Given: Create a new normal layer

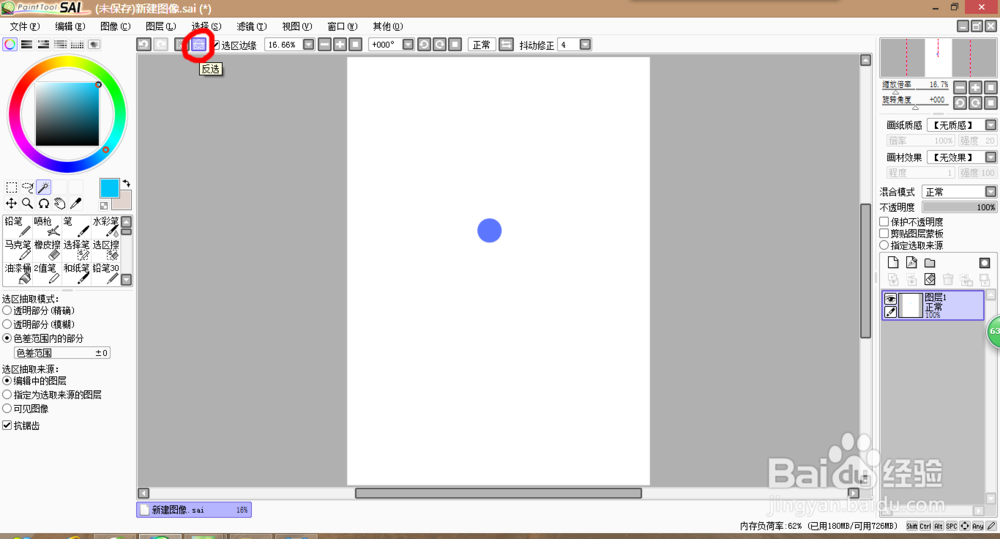Looking at the screenshot, I should pos(893,263).
